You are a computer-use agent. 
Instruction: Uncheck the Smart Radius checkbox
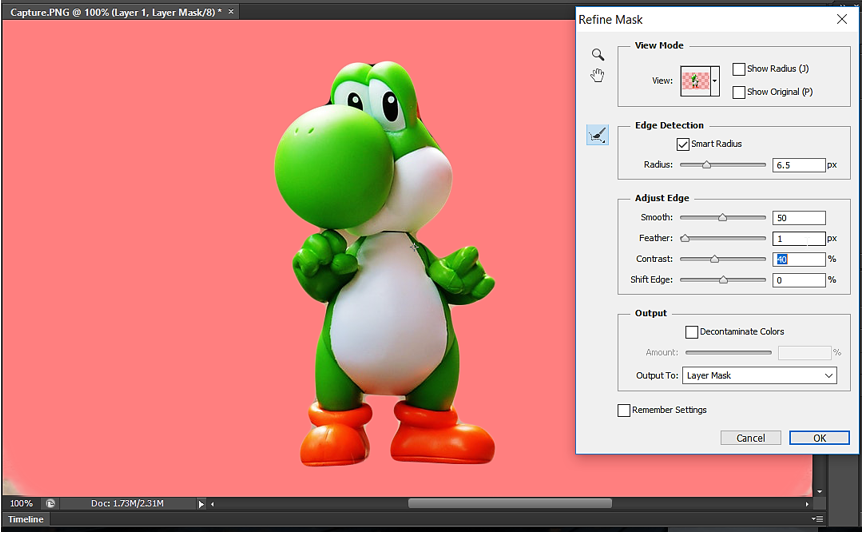pos(683,144)
